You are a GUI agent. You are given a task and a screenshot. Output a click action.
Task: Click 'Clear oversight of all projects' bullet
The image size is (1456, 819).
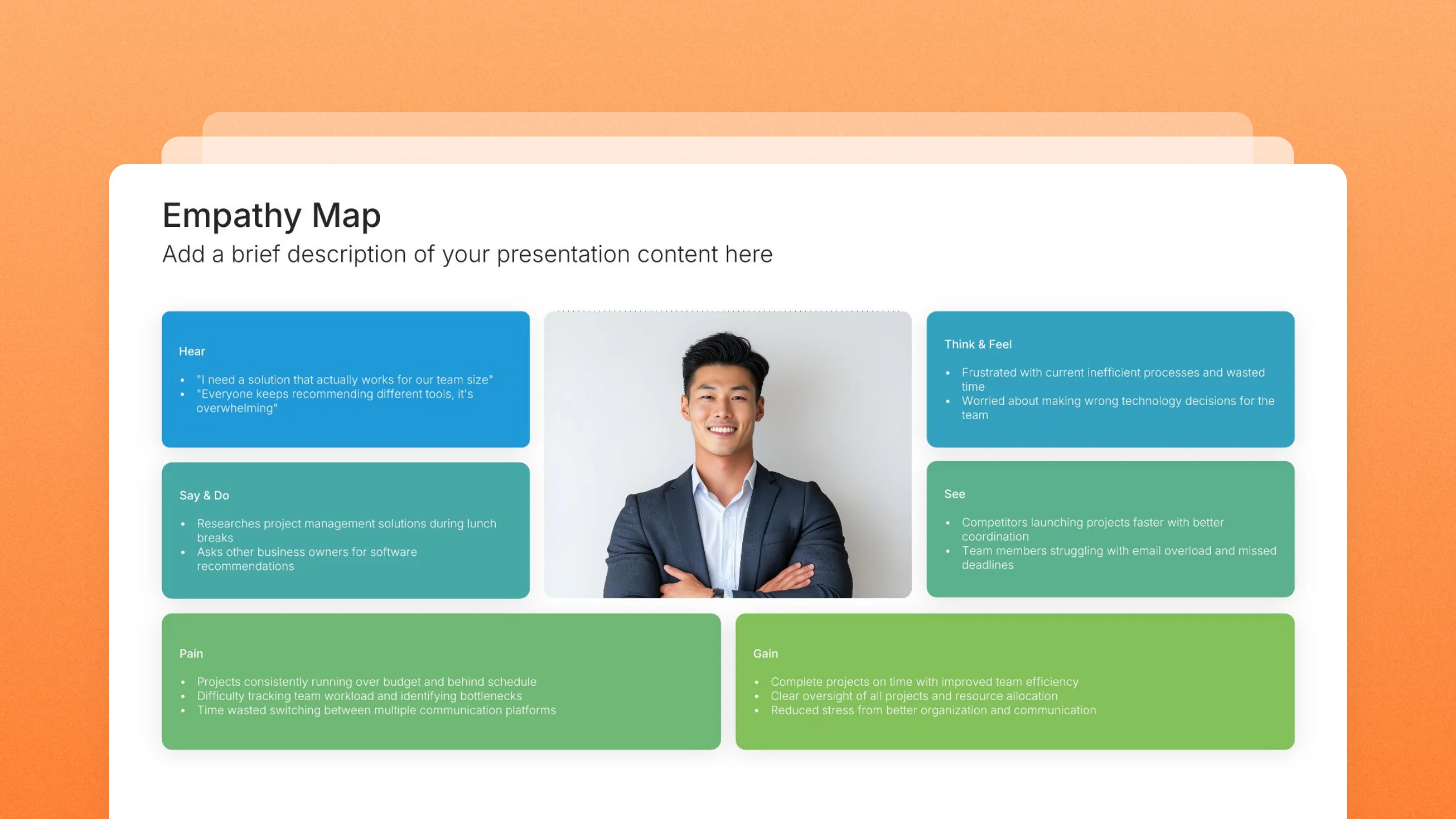(x=914, y=696)
